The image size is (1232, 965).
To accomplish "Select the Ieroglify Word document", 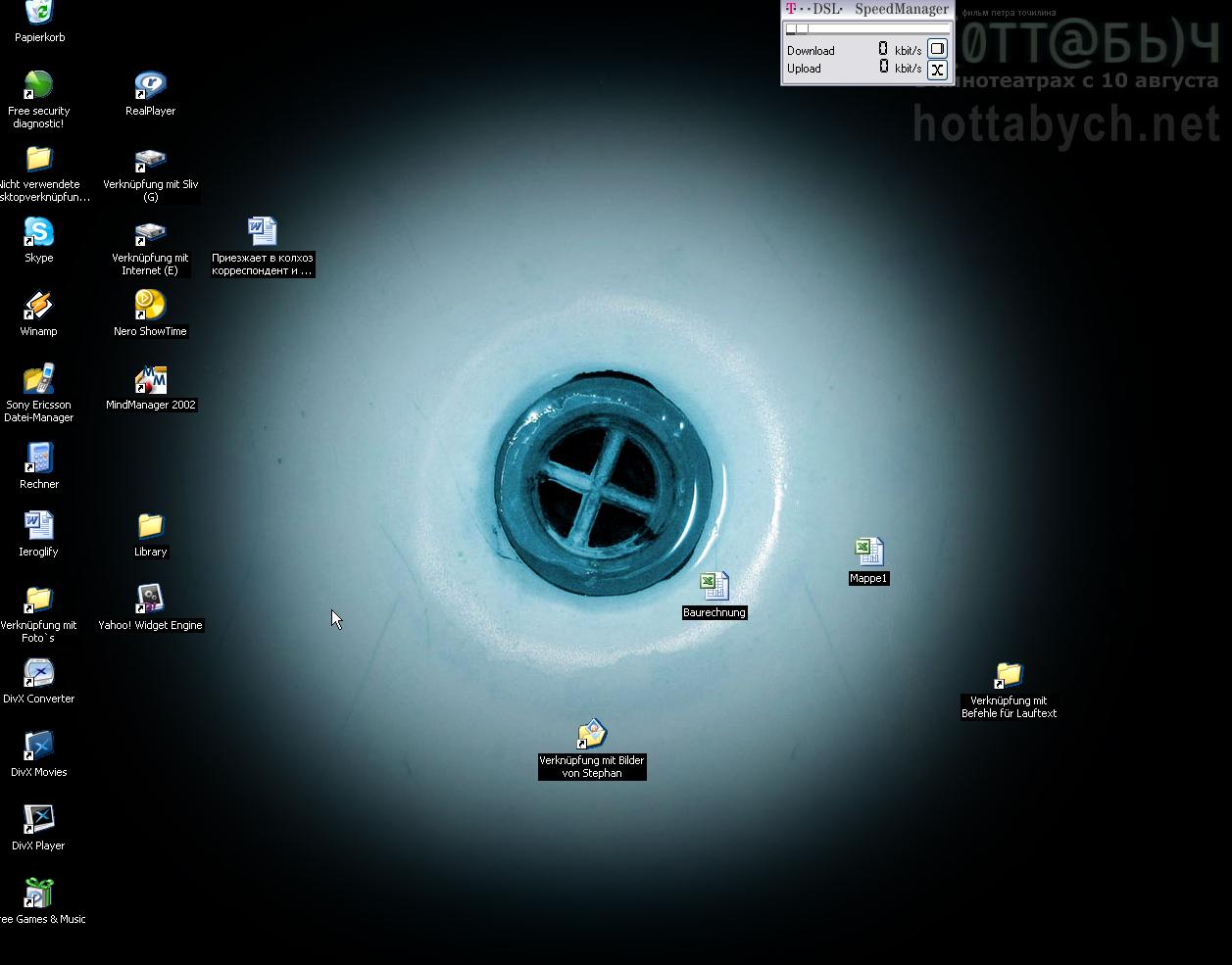I will tap(38, 526).
